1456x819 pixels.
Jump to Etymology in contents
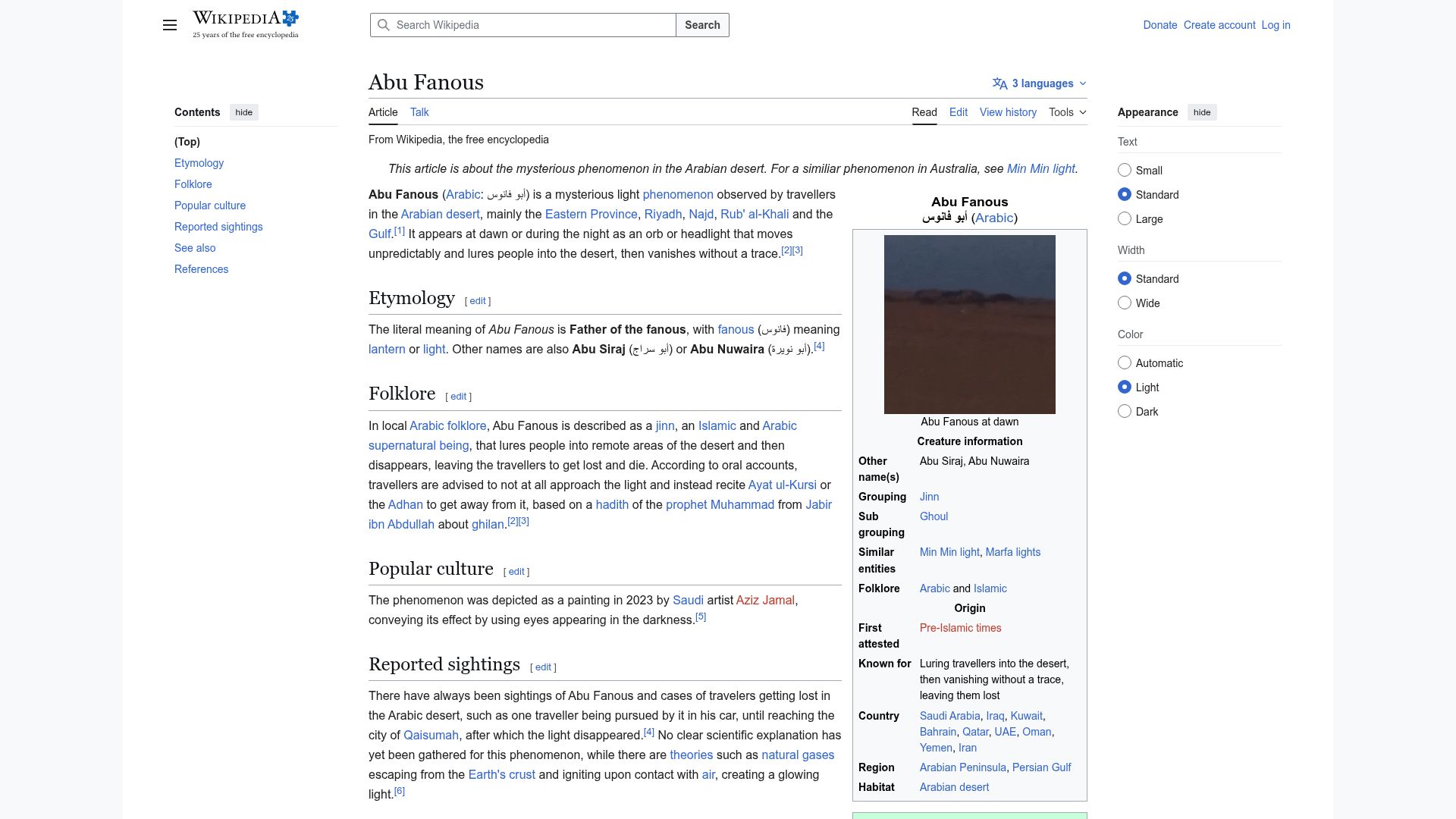[x=199, y=163]
